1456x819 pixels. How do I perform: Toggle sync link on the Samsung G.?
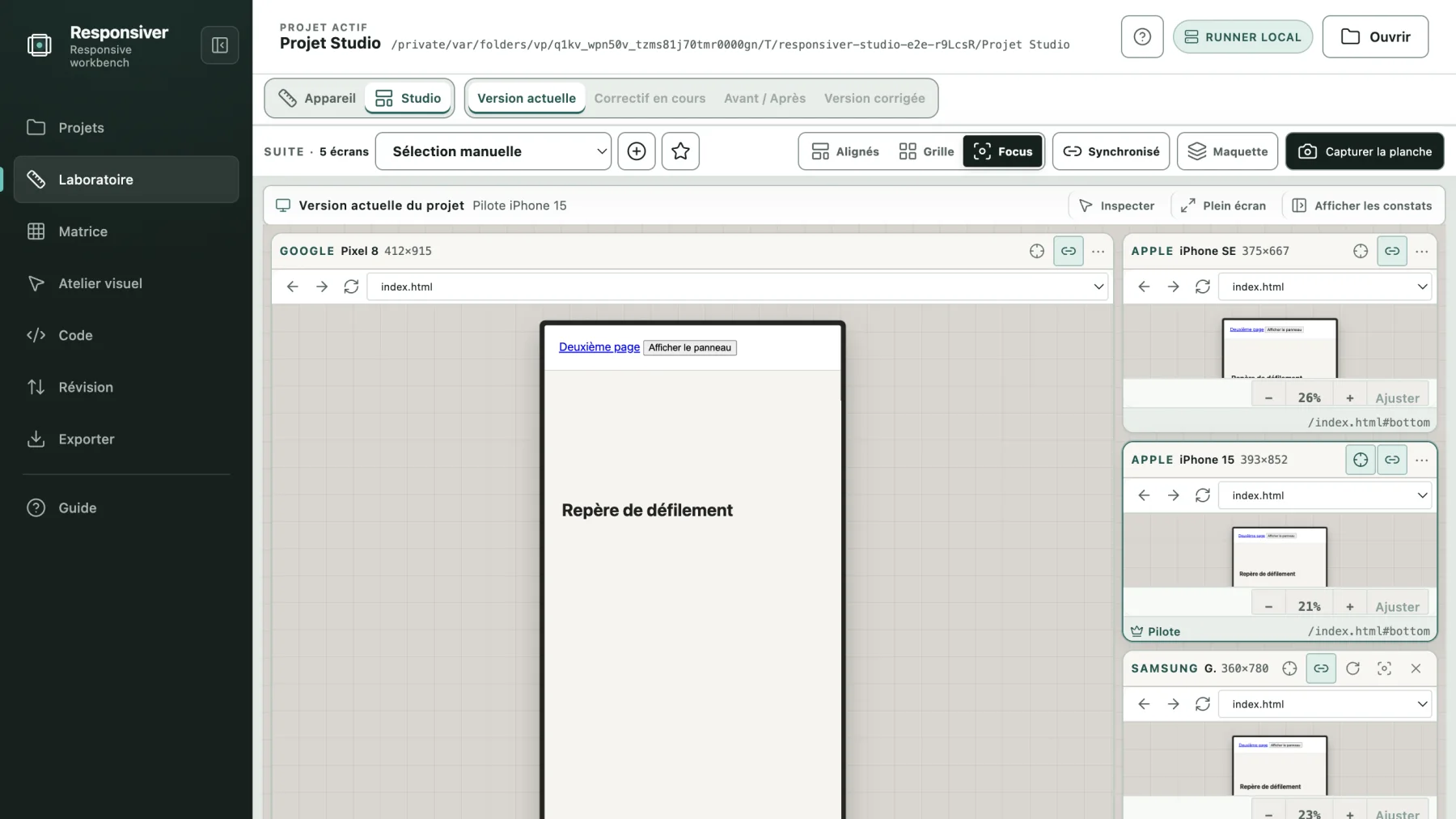1321,668
